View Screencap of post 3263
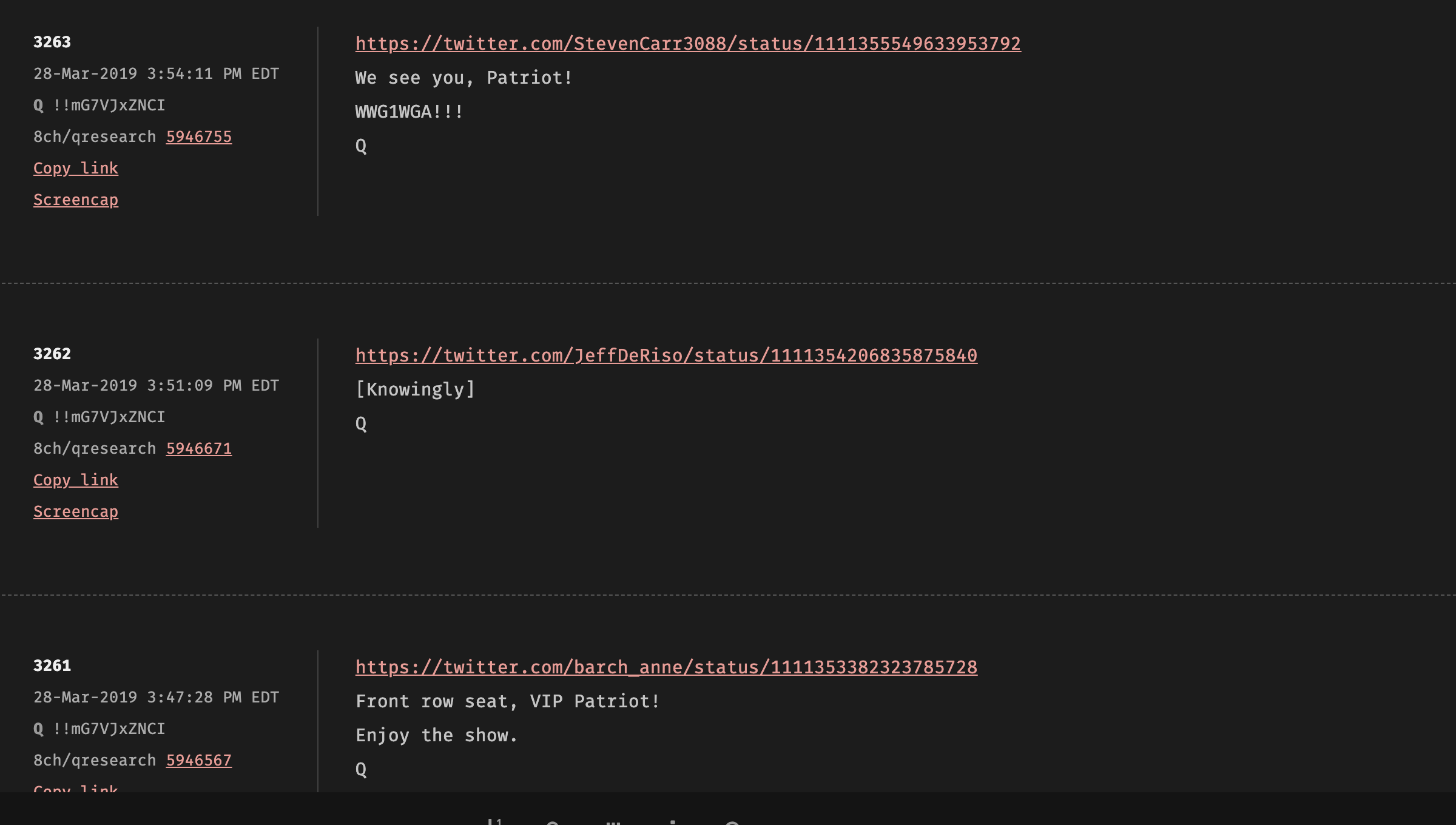The image size is (1456, 825). (x=76, y=200)
